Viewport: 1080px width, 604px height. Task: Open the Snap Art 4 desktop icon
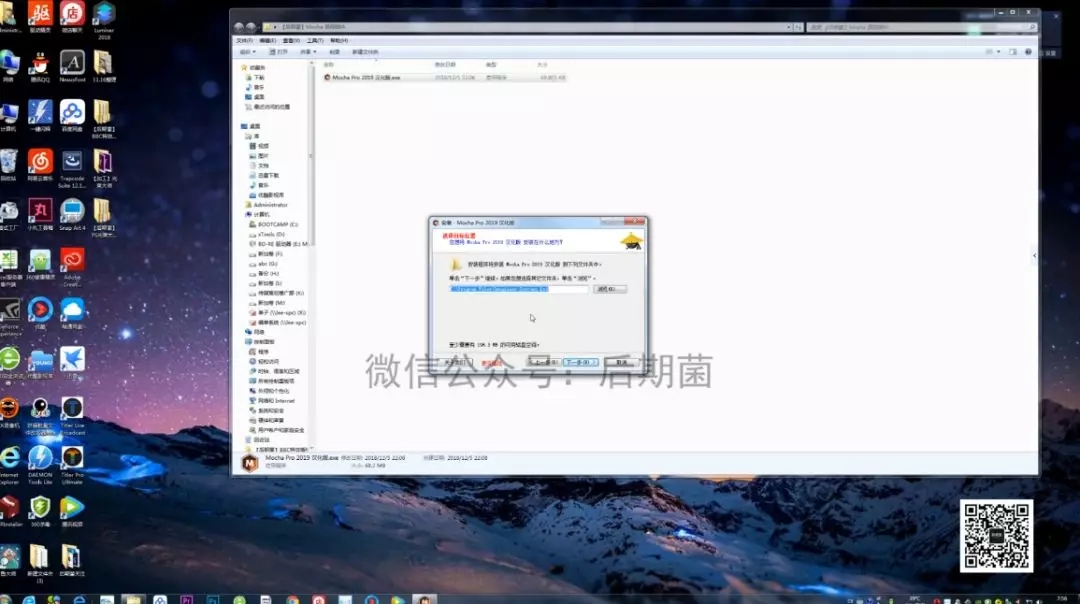point(72,212)
